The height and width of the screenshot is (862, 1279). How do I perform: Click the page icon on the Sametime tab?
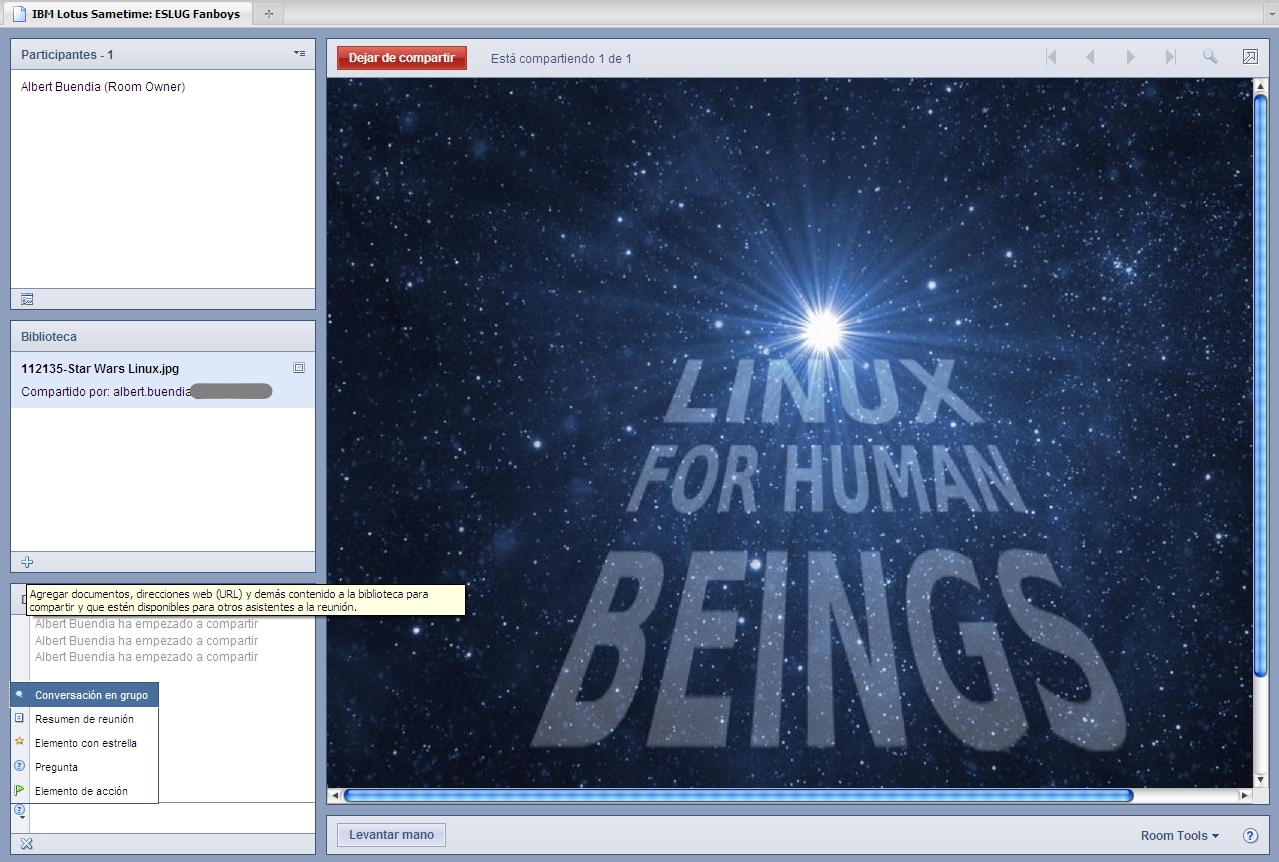18,14
